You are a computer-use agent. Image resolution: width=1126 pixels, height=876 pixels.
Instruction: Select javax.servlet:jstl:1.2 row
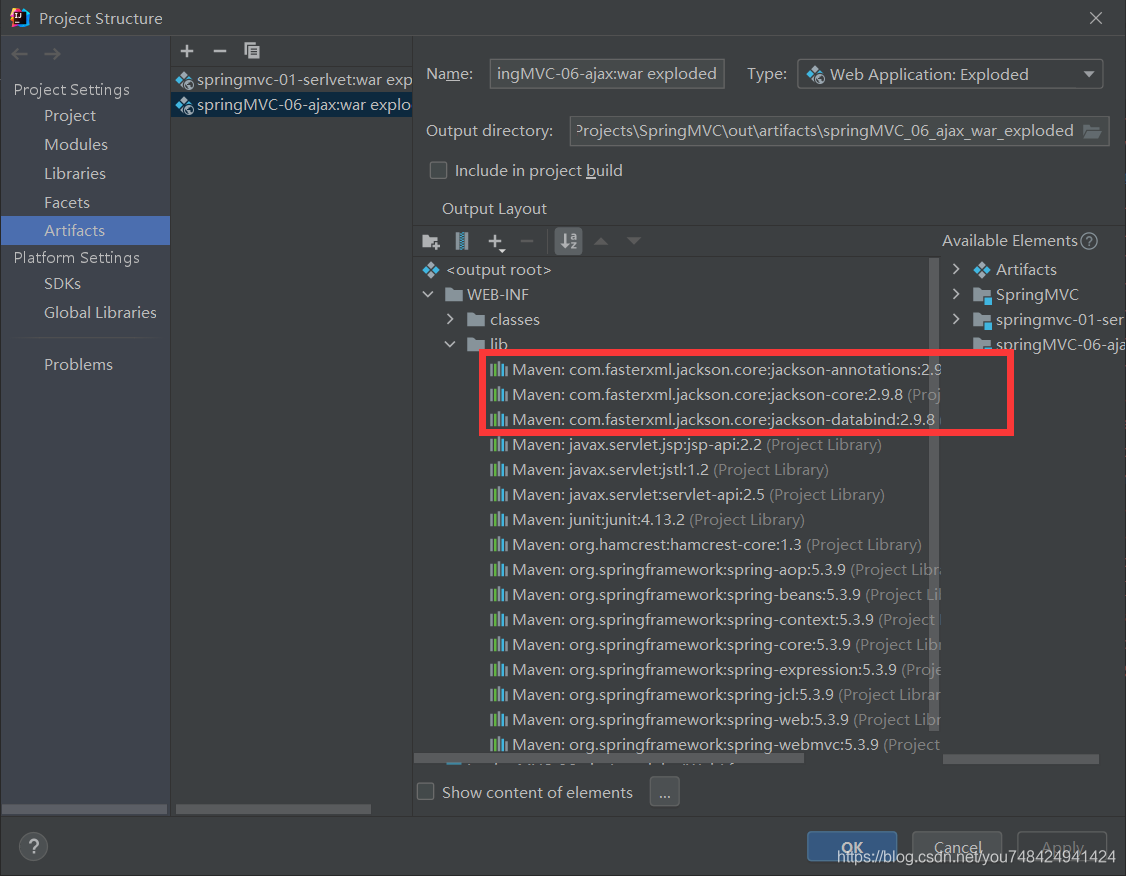click(x=659, y=470)
